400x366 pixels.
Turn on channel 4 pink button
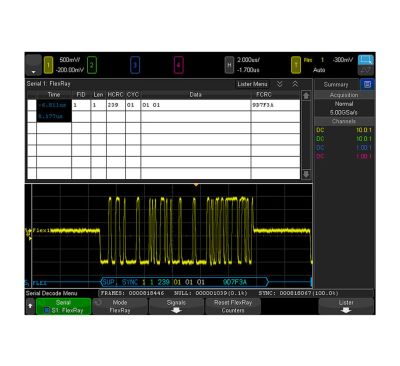pos(179,65)
